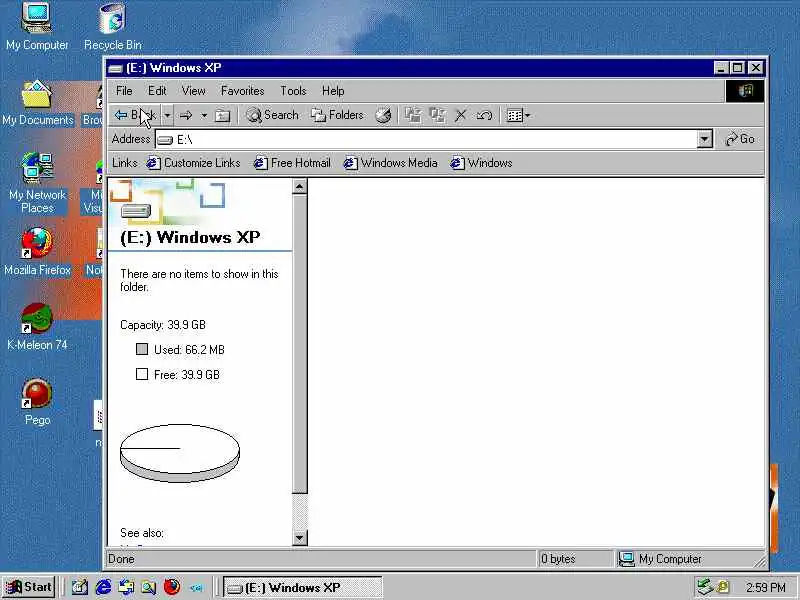Open the Forward history dropdown arrow
800x600 pixels.
[204, 115]
